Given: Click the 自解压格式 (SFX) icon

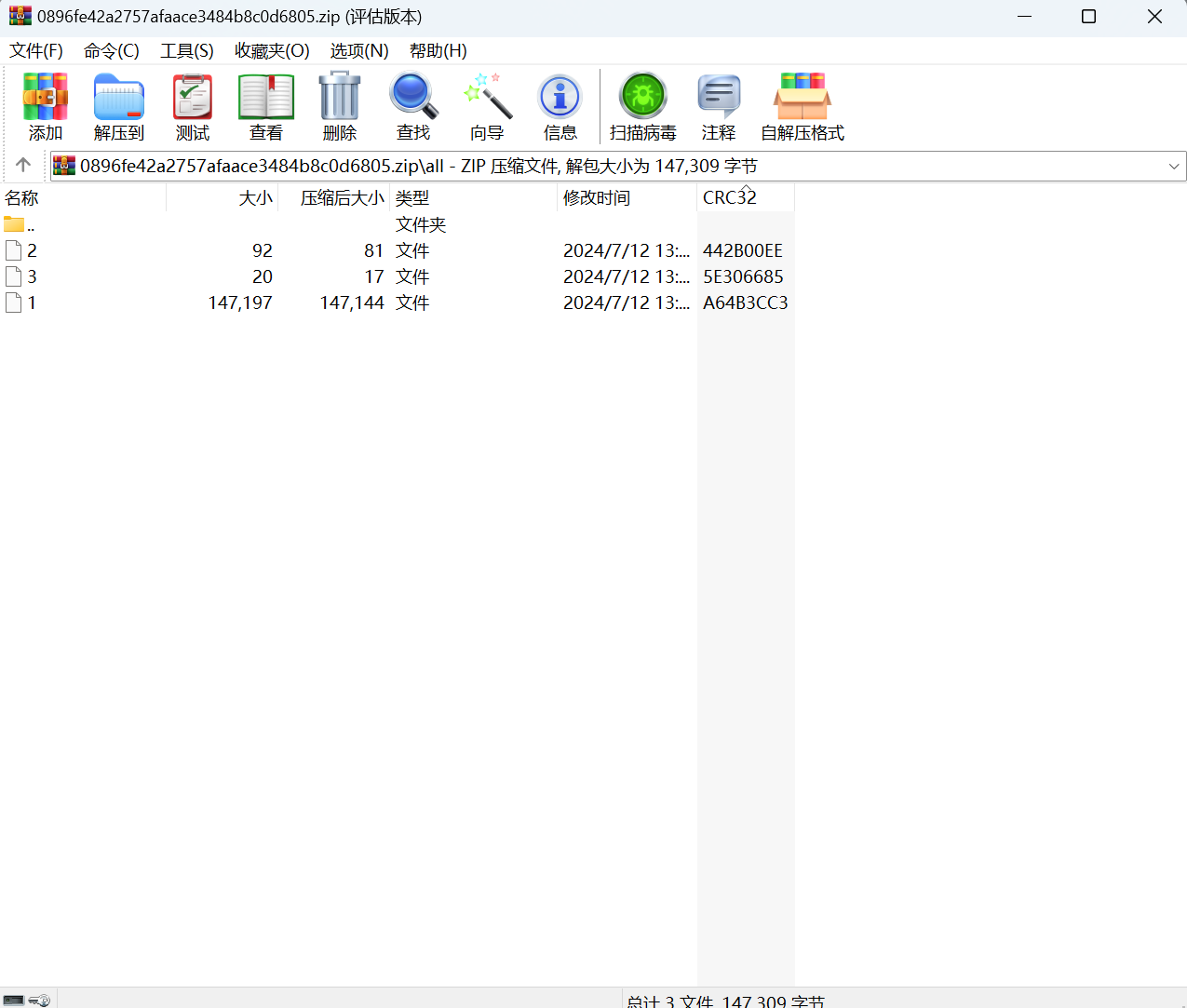Looking at the screenshot, I should 803,96.
